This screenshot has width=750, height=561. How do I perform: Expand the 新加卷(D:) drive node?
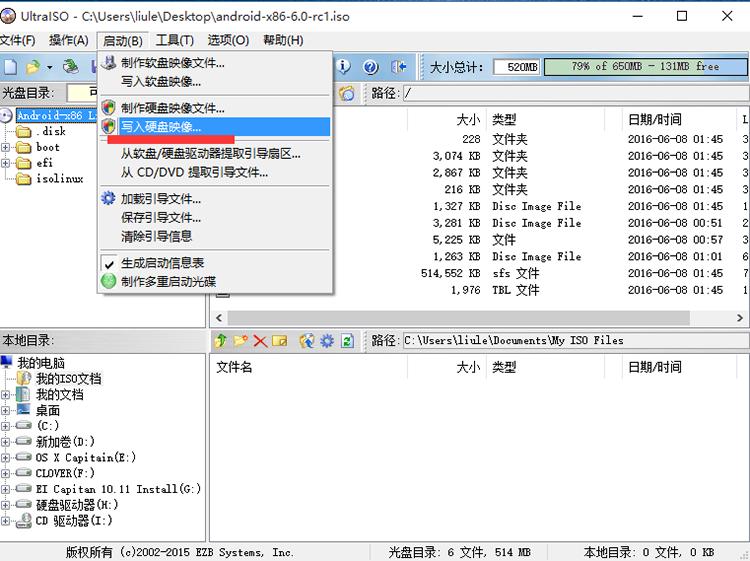click(x=5, y=442)
